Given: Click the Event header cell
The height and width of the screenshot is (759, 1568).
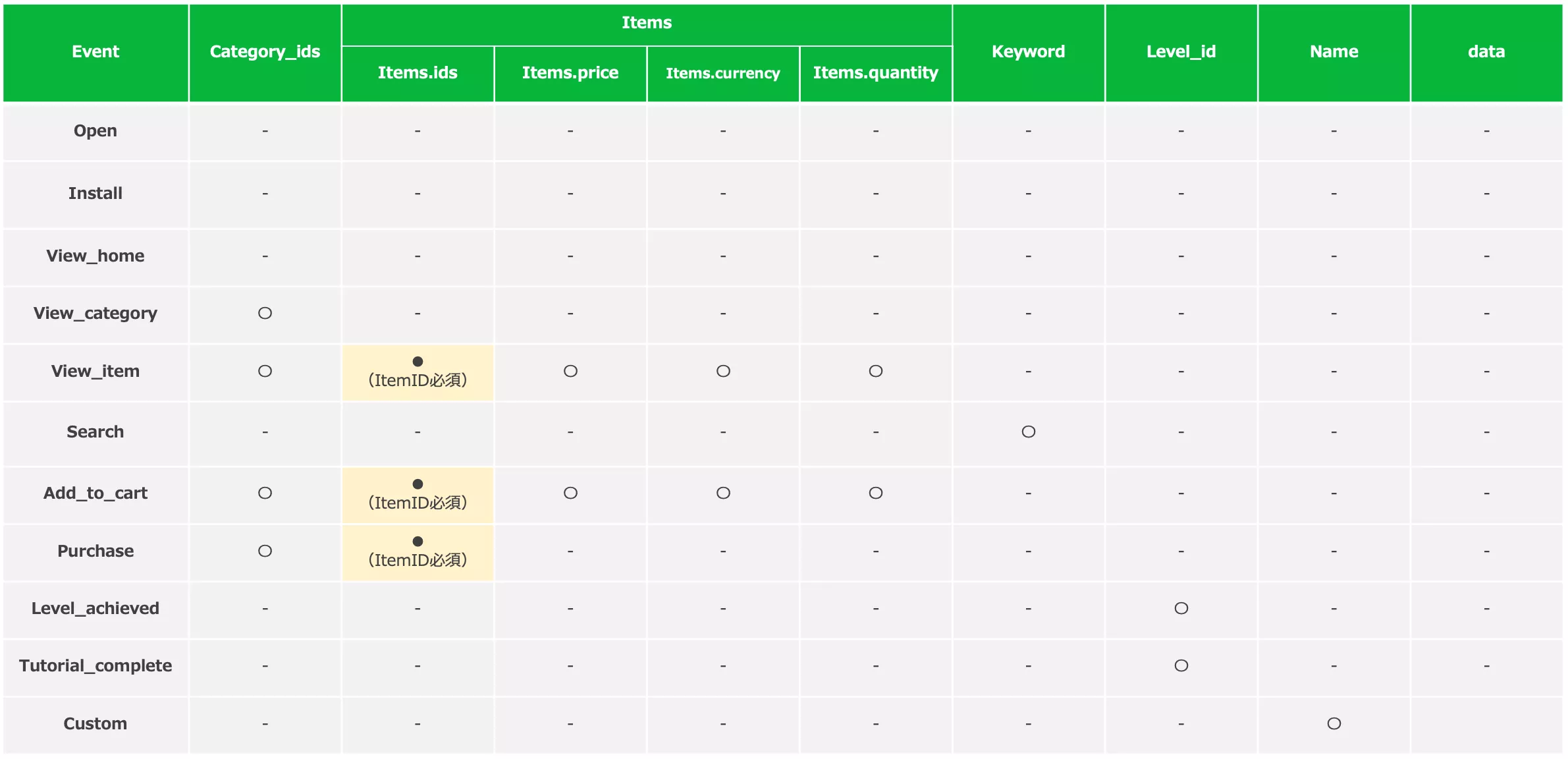Looking at the screenshot, I should [95, 51].
